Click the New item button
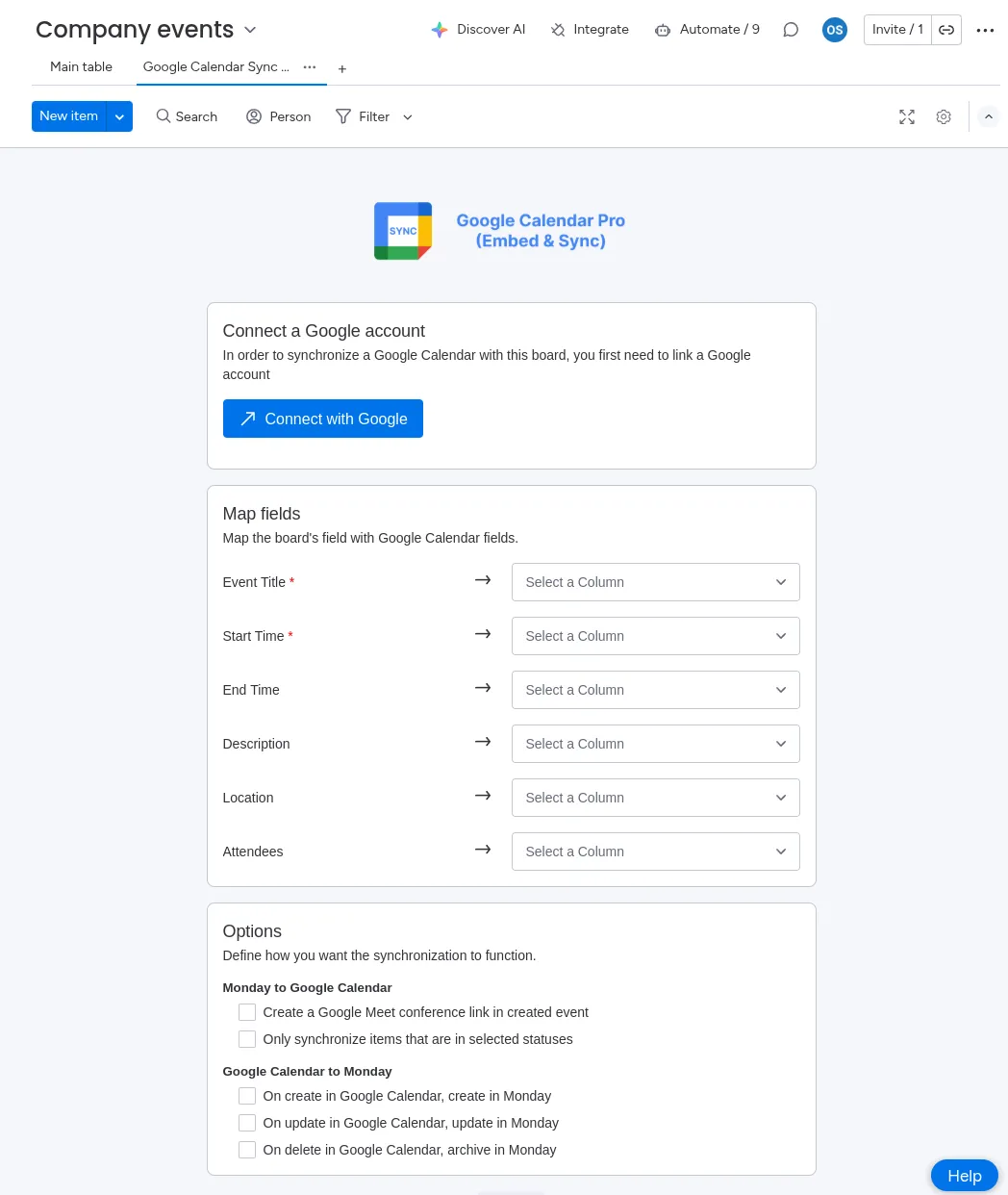This screenshot has height=1195, width=1008. 69,116
